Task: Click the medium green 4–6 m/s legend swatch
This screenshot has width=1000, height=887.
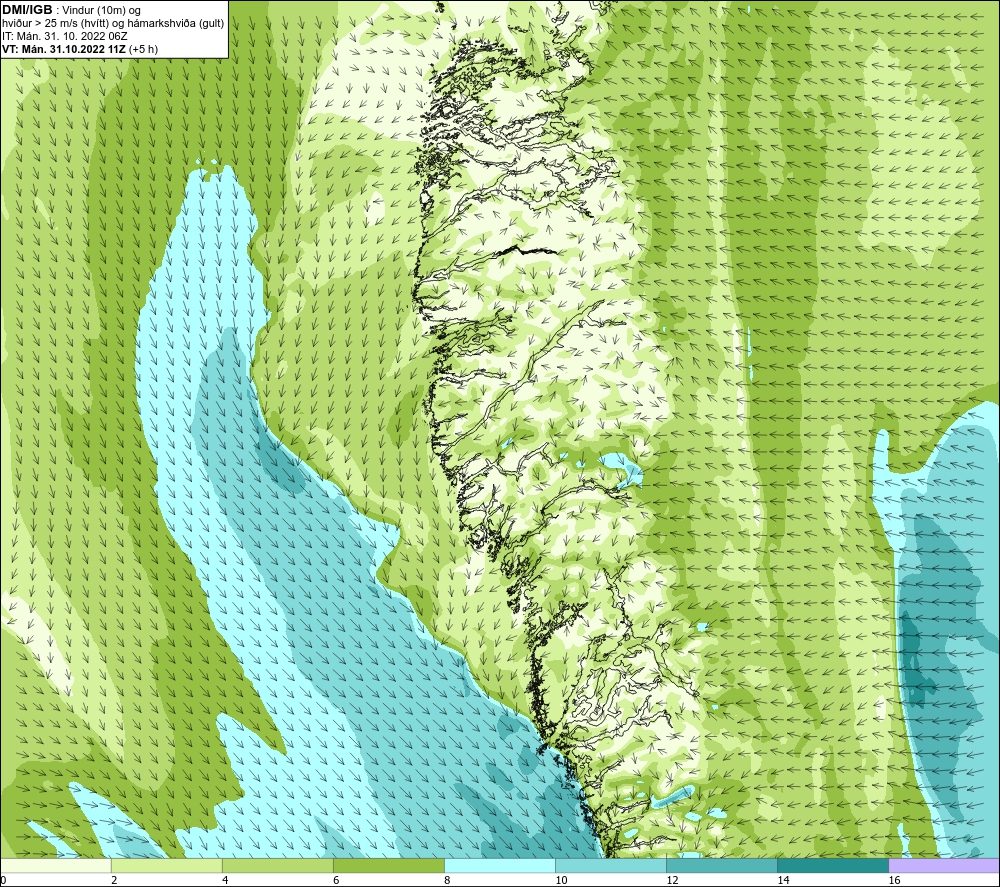Action: pos(277,865)
